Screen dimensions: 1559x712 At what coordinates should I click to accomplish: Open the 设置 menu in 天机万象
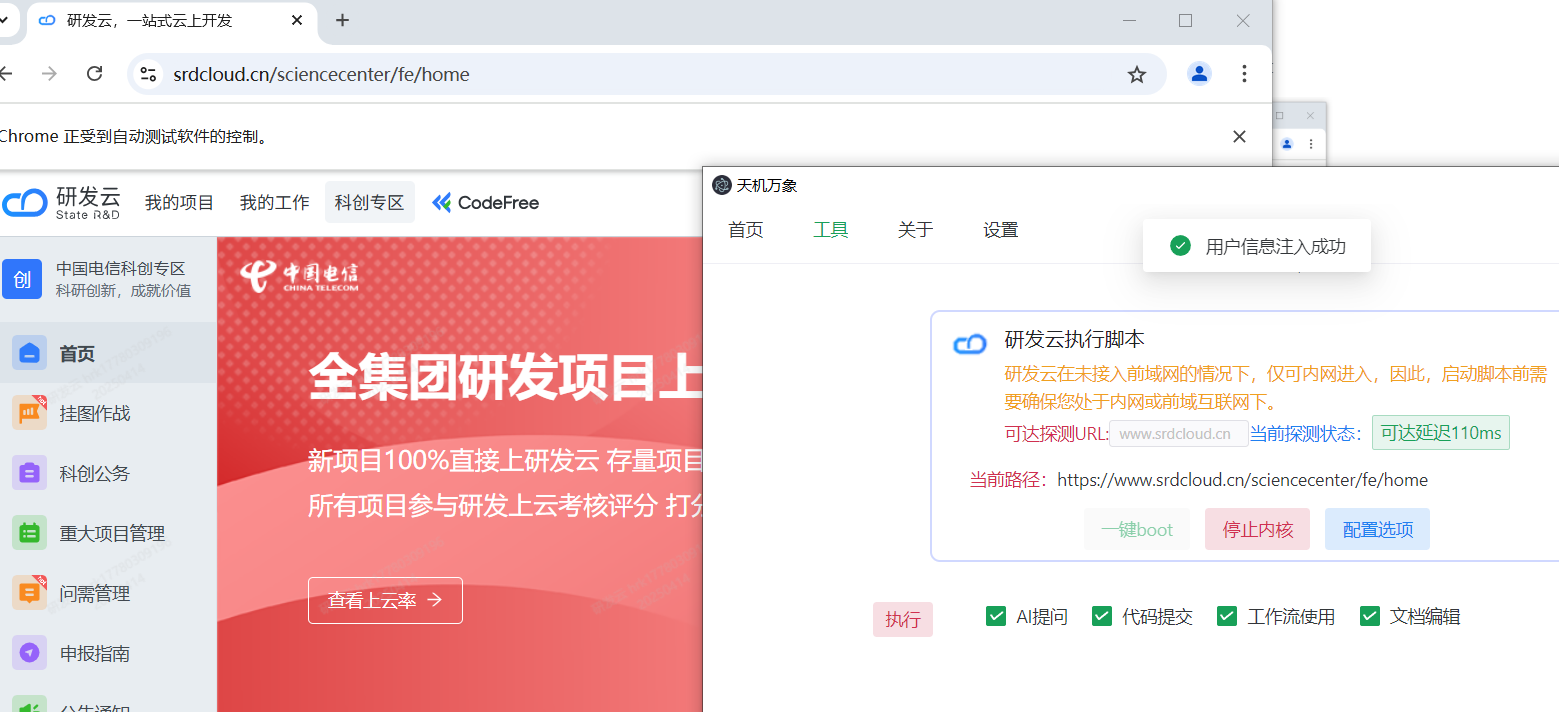click(1000, 230)
